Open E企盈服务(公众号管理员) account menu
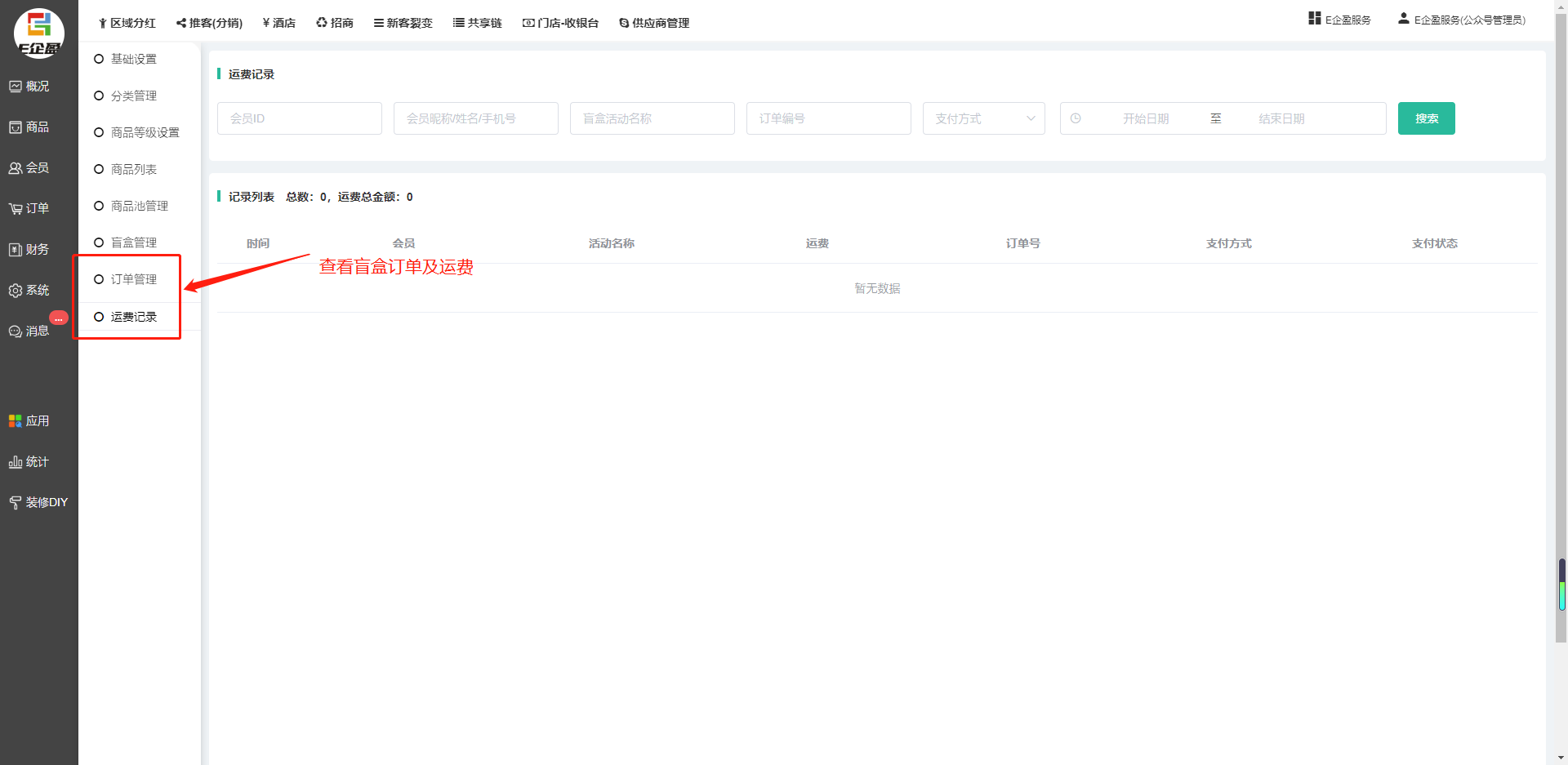This screenshot has width=1568, height=765. (x=1461, y=20)
